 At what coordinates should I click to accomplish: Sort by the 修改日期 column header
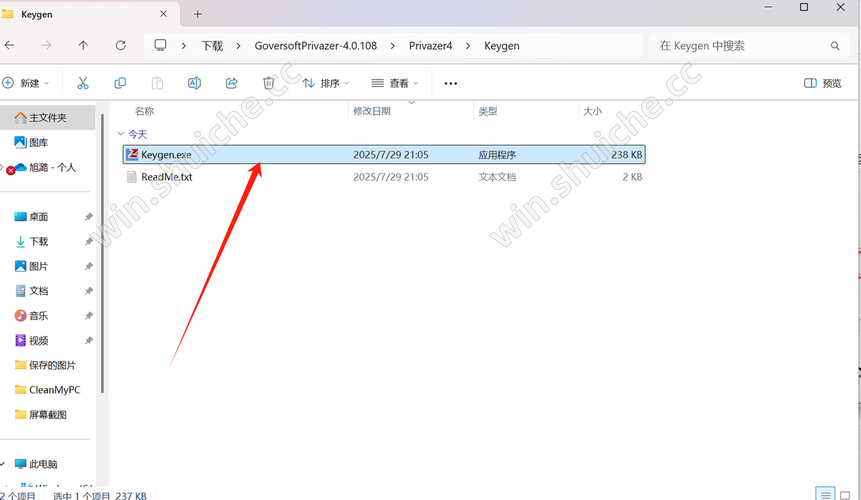pos(372,111)
